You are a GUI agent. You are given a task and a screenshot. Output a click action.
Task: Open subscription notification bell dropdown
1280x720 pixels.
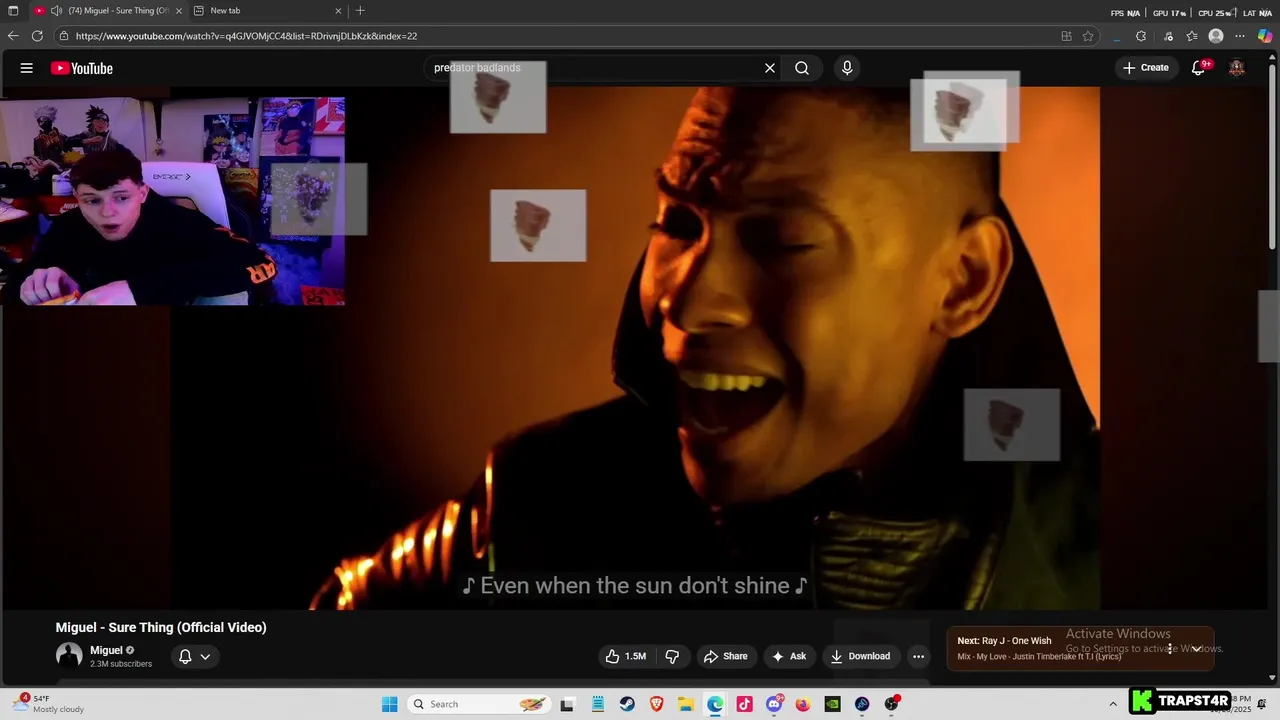(194, 656)
